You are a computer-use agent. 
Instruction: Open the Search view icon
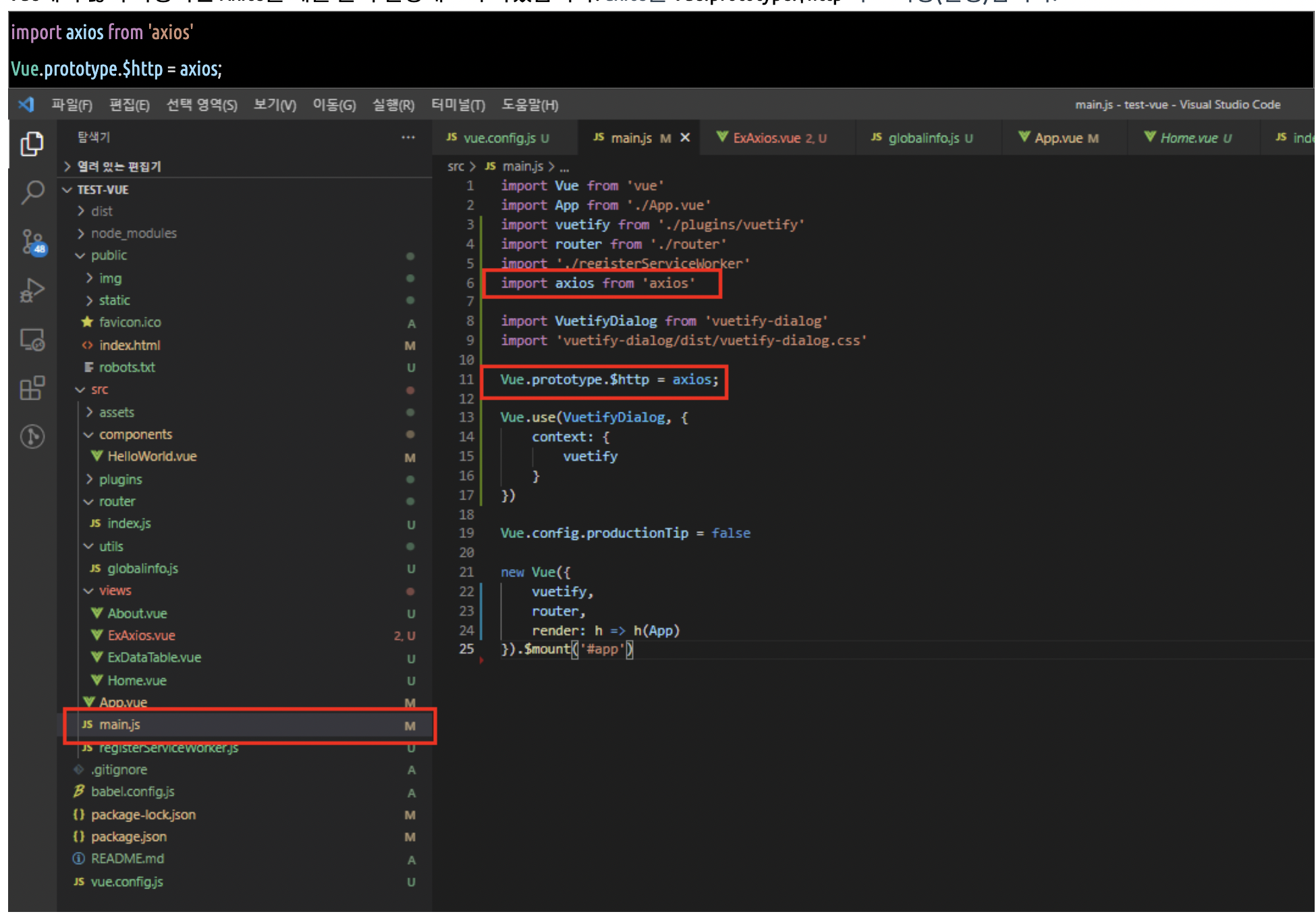[x=32, y=192]
